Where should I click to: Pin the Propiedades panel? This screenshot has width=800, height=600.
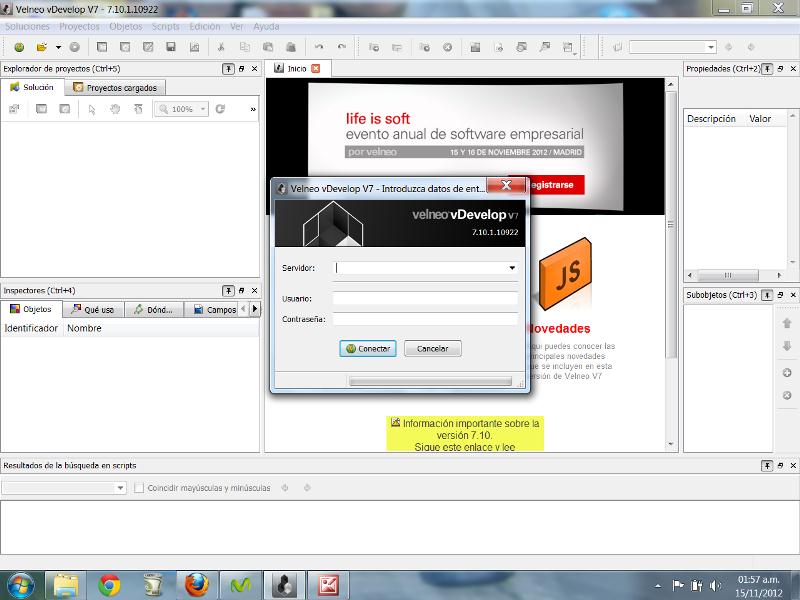(x=767, y=69)
